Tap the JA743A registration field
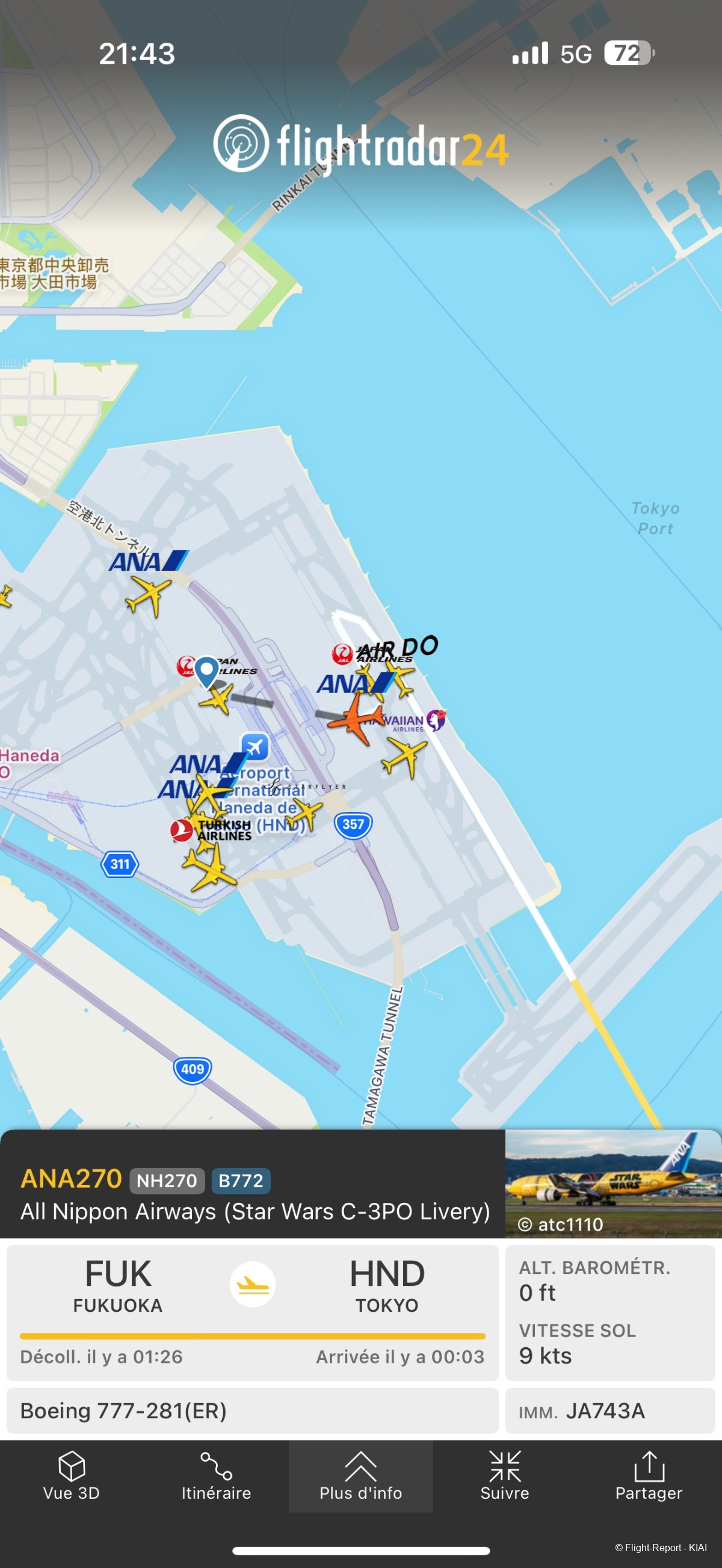This screenshot has height=1568, width=722. (610, 1411)
